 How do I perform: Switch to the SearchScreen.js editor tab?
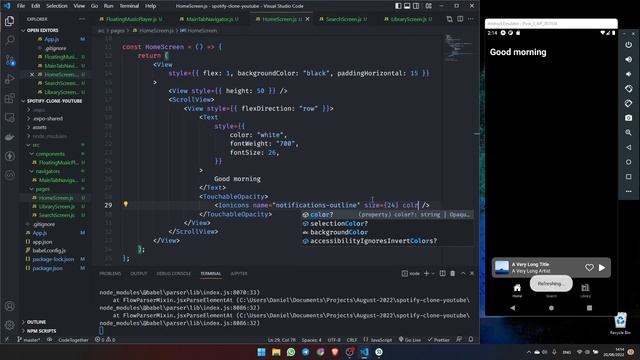tap(343, 19)
